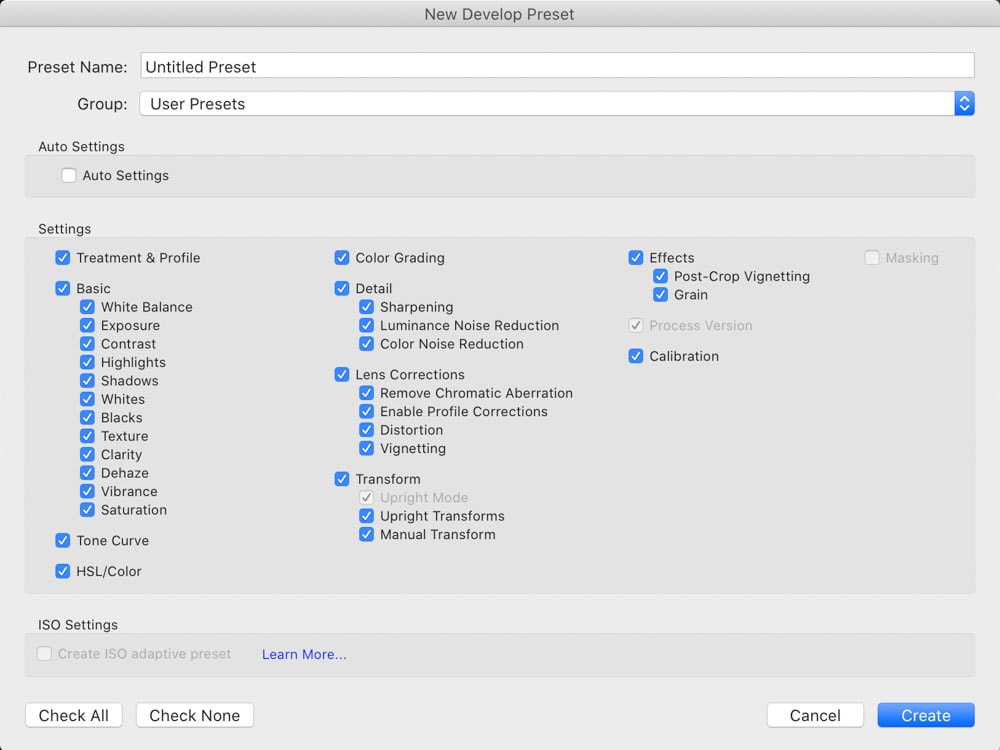Toggle Upright Transforms
The width and height of the screenshot is (1000, 750).
[x=367, y=516]
